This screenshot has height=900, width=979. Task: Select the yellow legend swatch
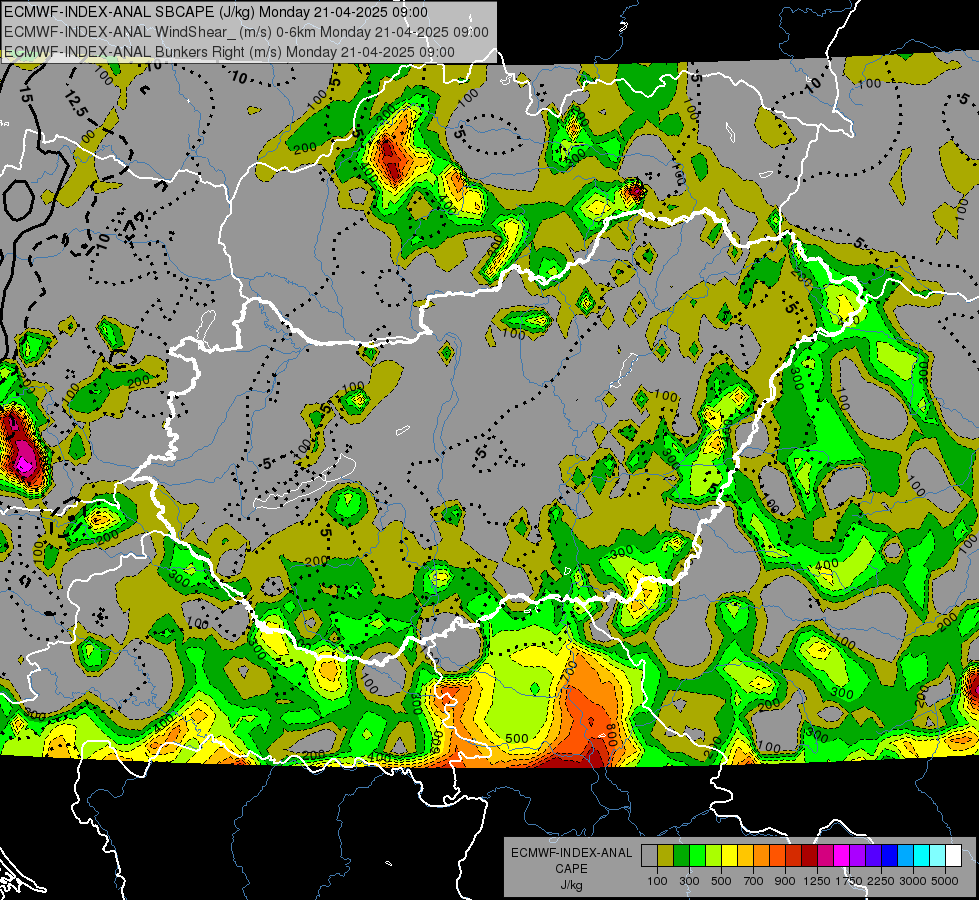click(x=729, y=856)
